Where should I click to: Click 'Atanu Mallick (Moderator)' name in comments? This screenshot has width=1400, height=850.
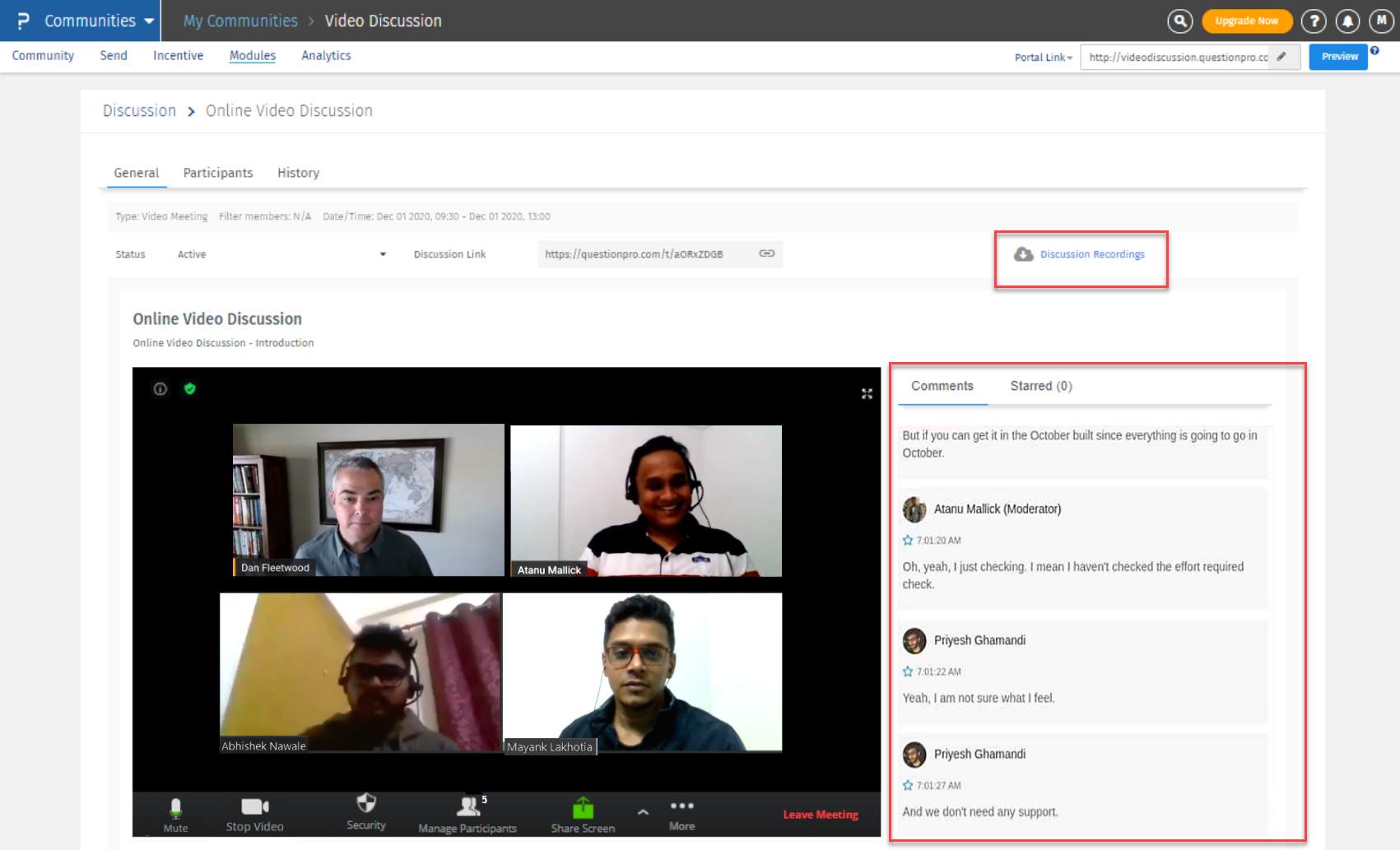point(998,509)
